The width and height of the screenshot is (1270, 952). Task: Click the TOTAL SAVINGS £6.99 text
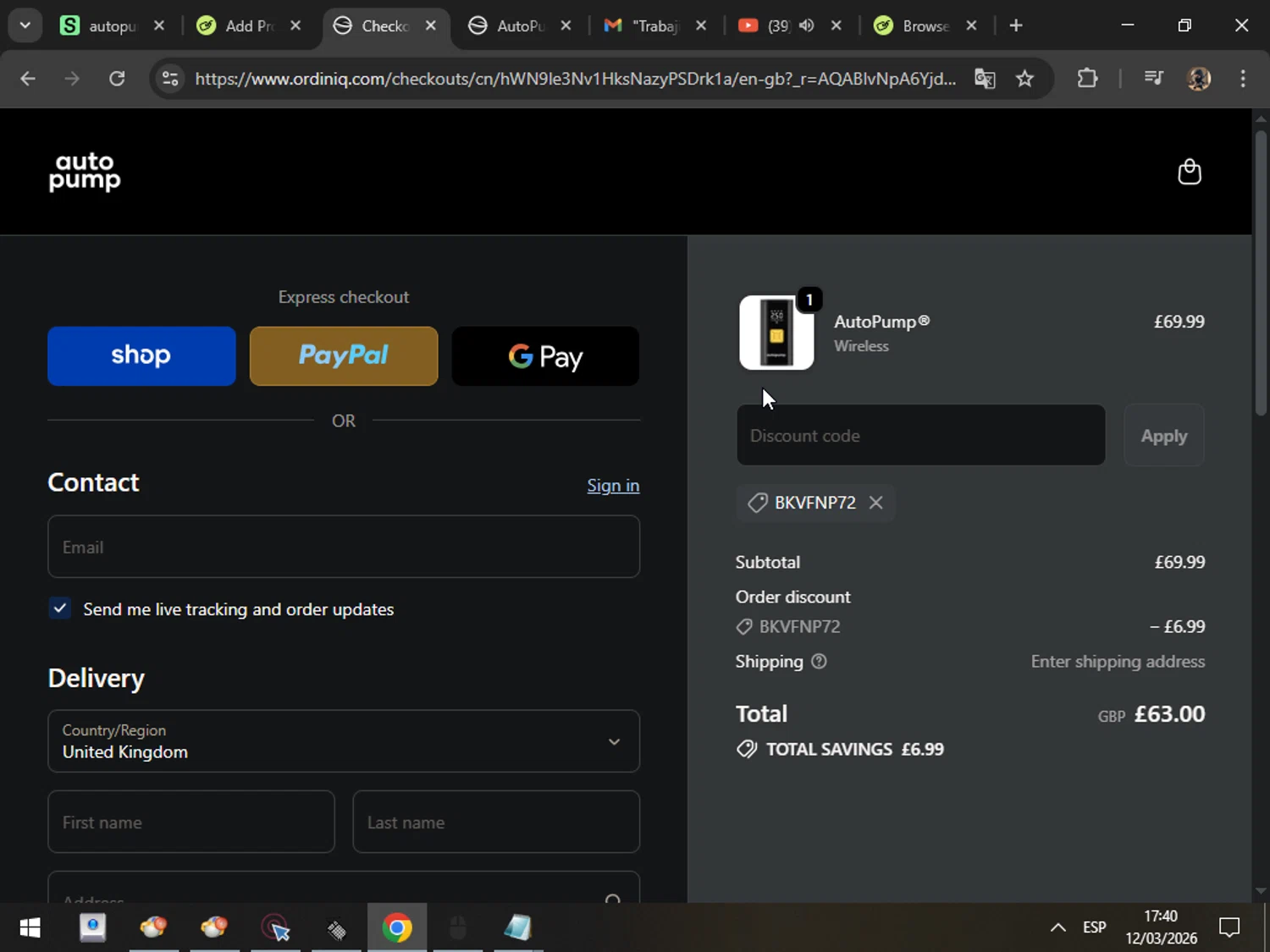pyautogui.click(x=855, y=750)
